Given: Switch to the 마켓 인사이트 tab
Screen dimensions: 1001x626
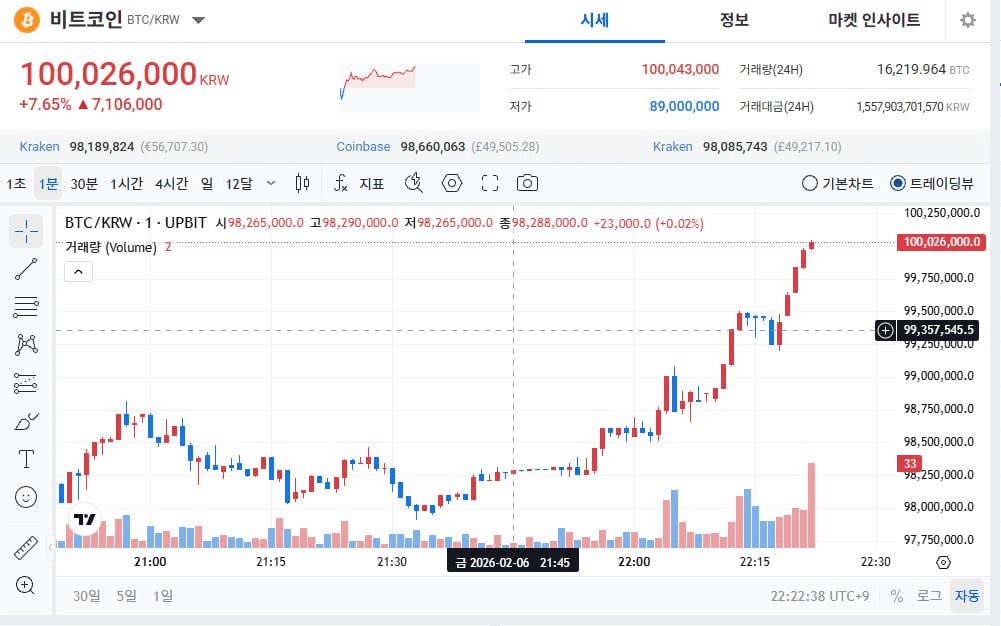Looking at the screenshot, I should [874, 20].
